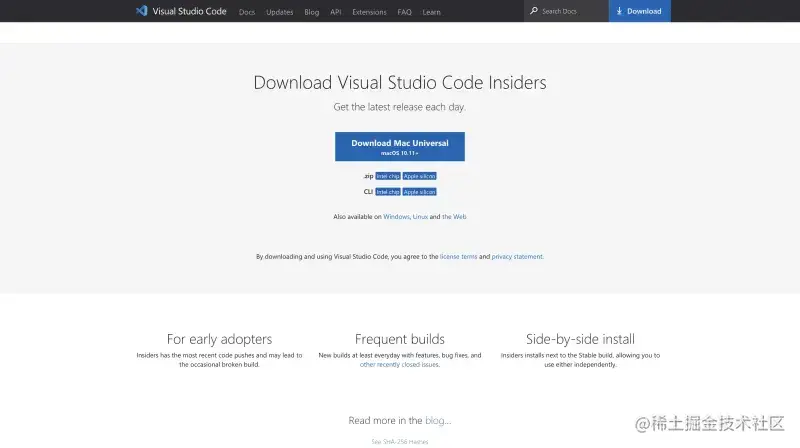
Task: Click the download arrow icon in header
Action: pos(619,11)
